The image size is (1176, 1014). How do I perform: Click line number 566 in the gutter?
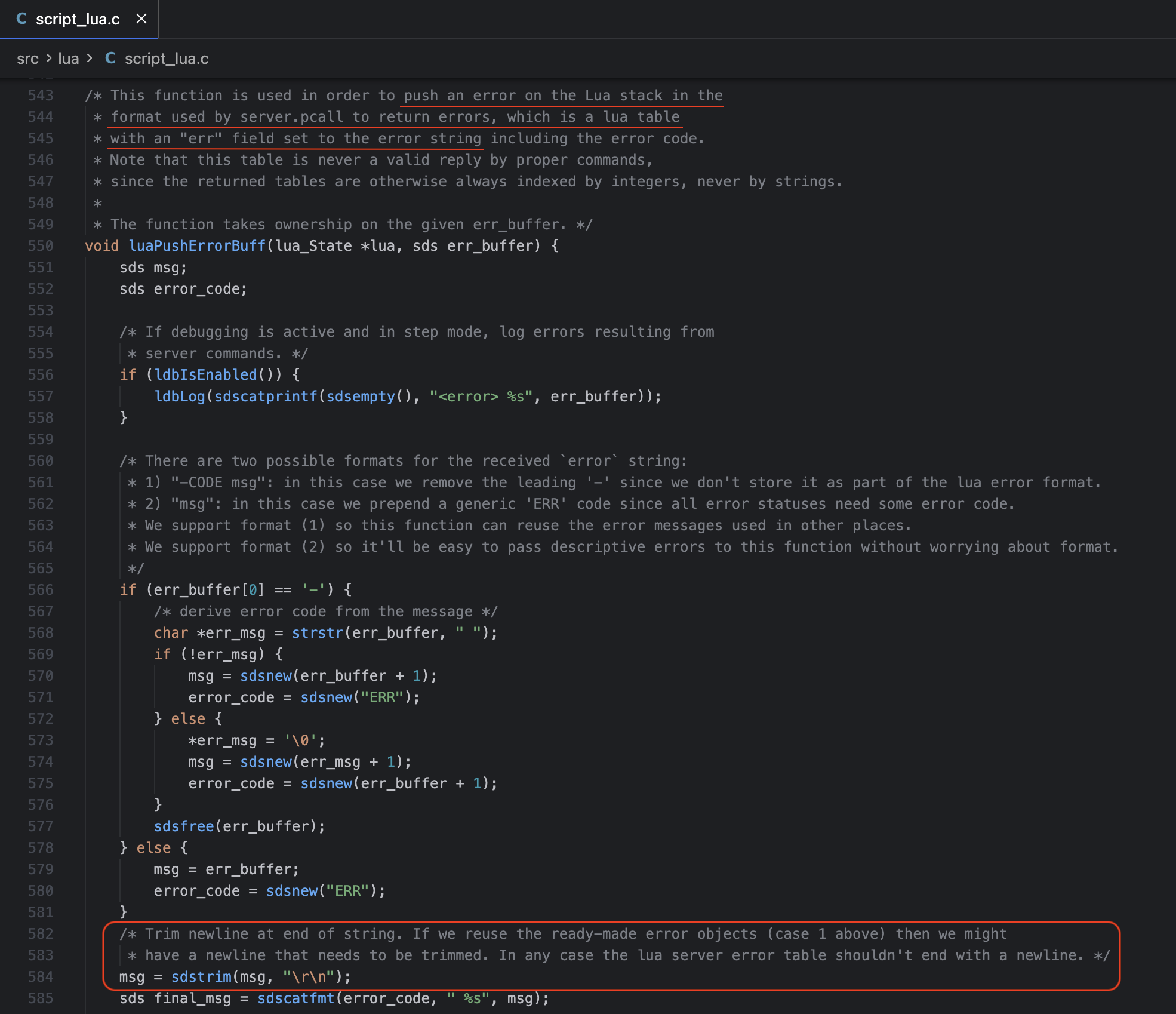(x=41, y=590)
